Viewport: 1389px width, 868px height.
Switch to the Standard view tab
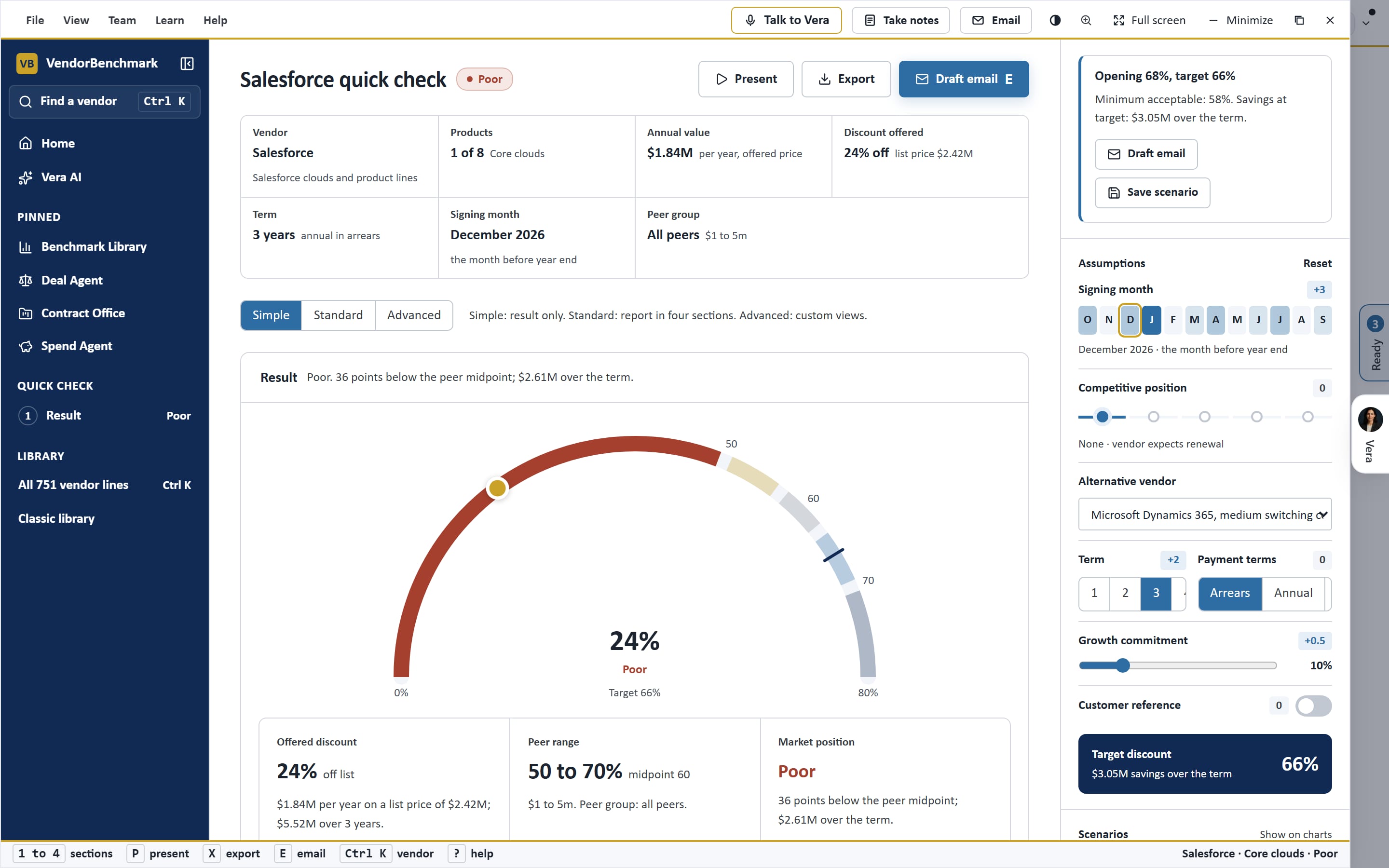tap(338, 315)
